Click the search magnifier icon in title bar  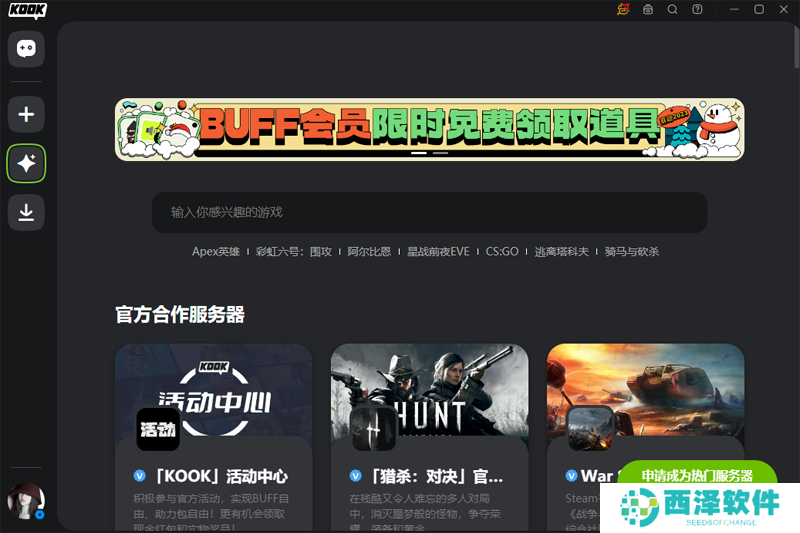click(x=672, y=9)
